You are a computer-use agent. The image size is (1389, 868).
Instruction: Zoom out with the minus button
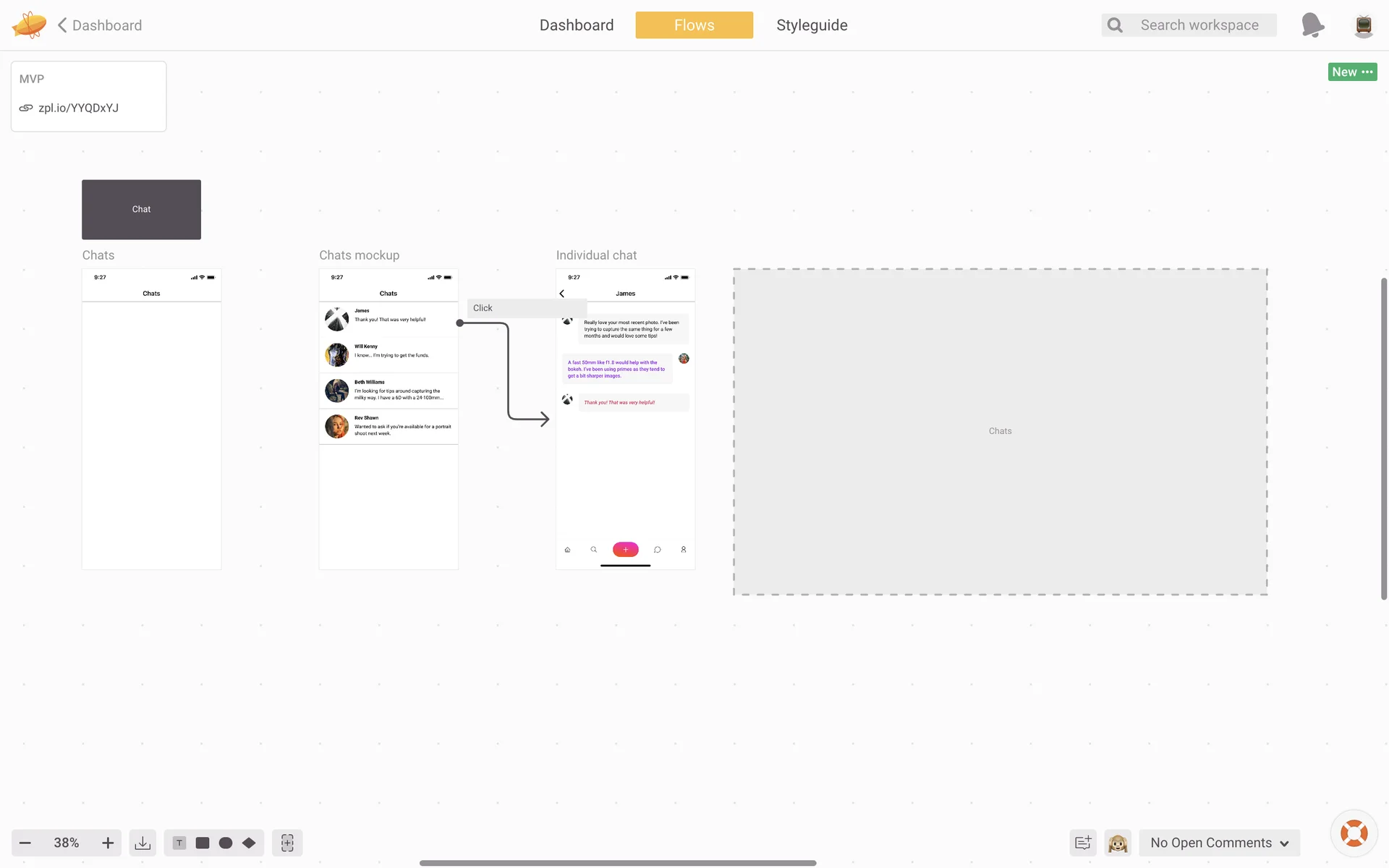[x=25, y=843]
